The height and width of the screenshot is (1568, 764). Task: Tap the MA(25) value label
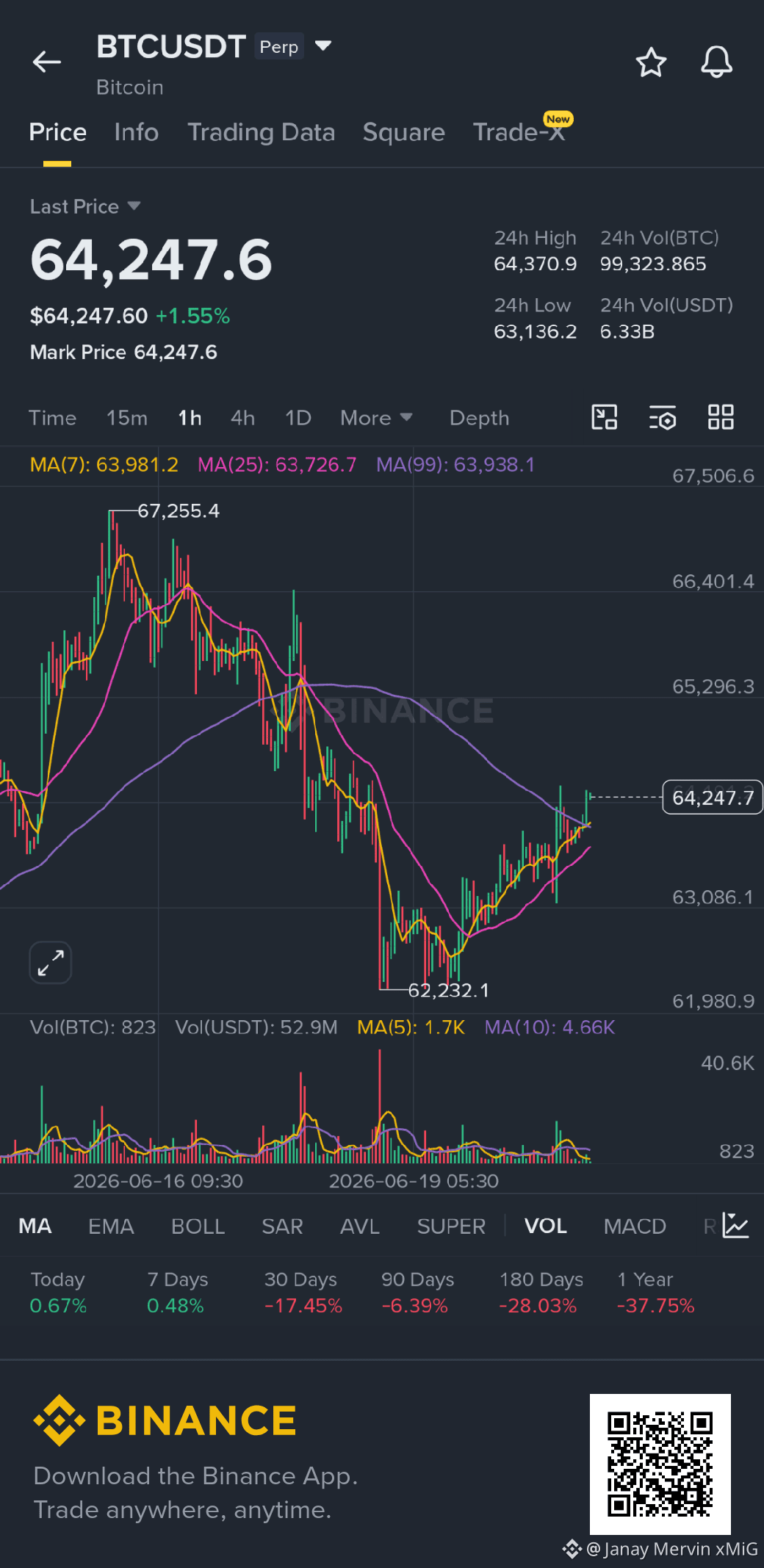(x=277, y=465)
